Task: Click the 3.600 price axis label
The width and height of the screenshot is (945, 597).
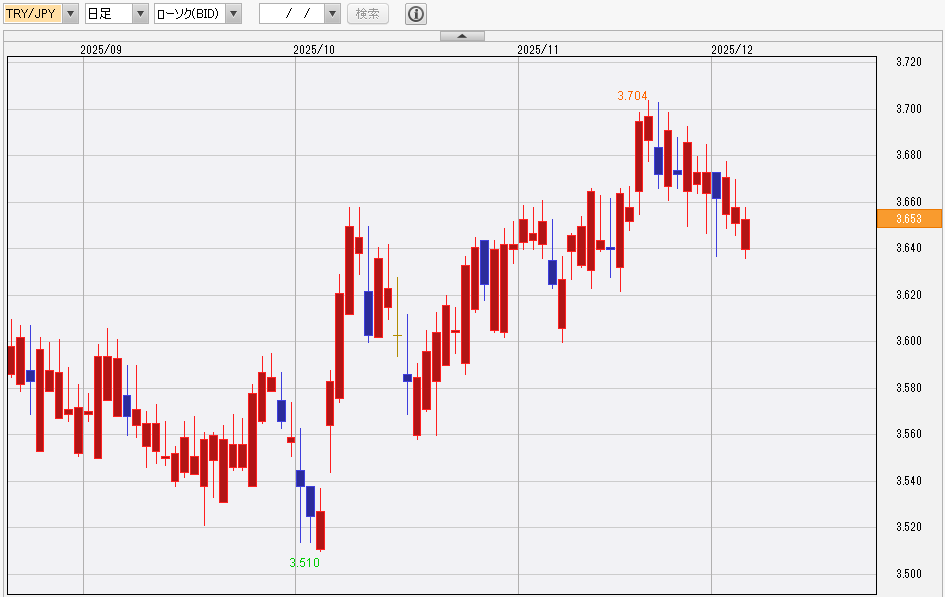Action: (x=909, y=341)
